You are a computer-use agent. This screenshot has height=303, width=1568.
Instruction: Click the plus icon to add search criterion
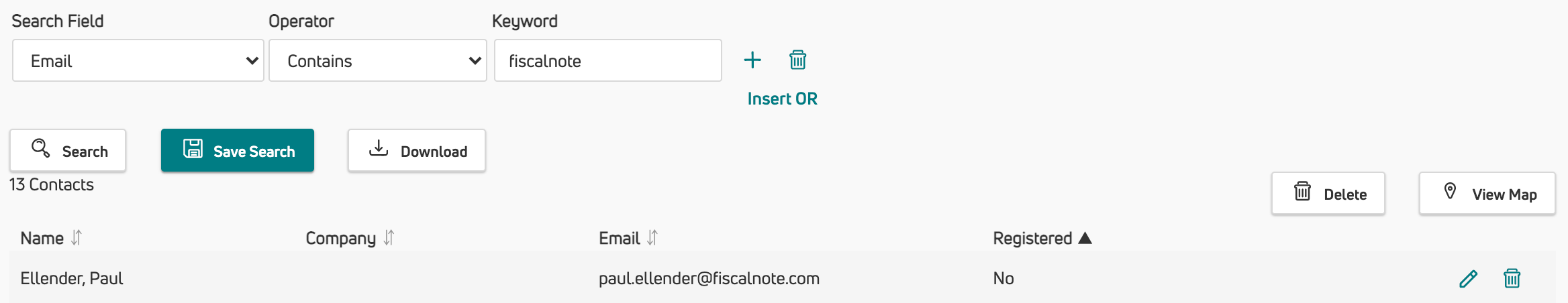pos(752,60)
